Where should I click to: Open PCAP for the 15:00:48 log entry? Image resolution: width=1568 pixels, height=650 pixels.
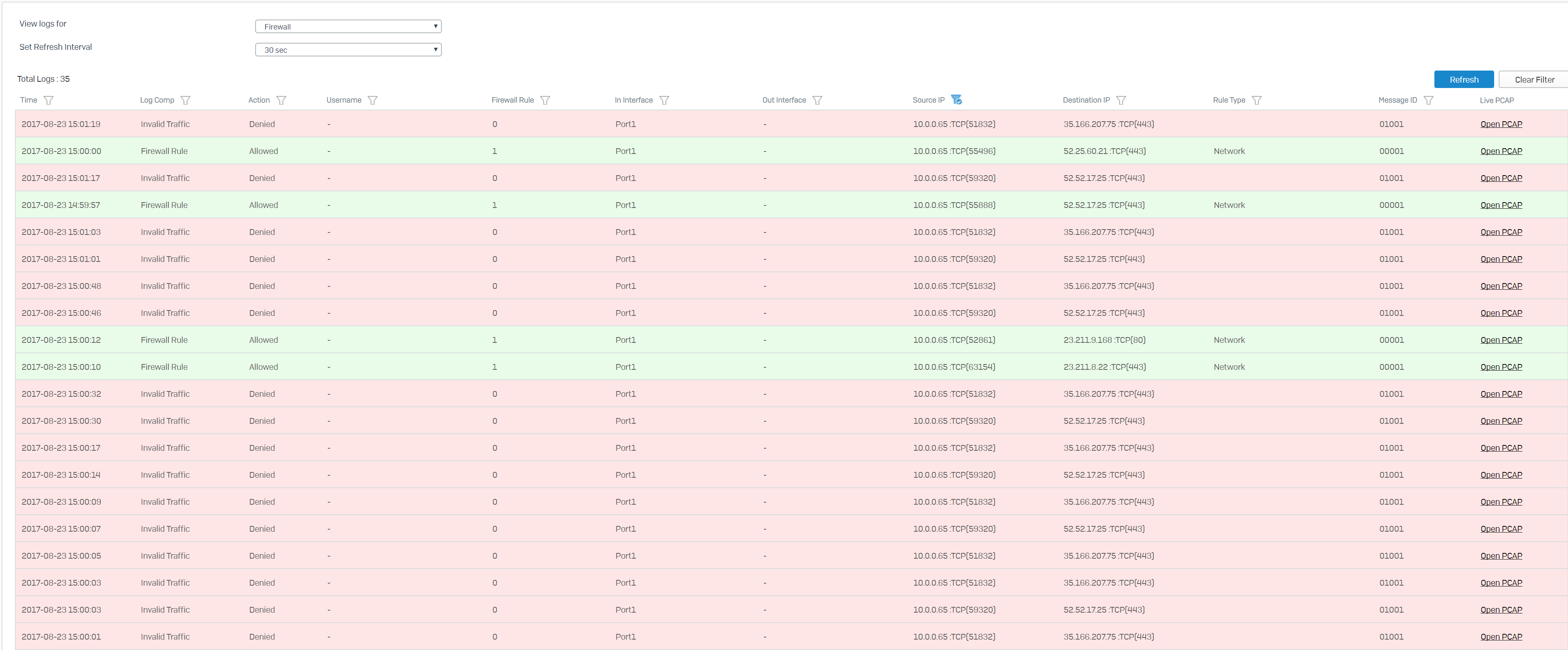click(1501, 286)
